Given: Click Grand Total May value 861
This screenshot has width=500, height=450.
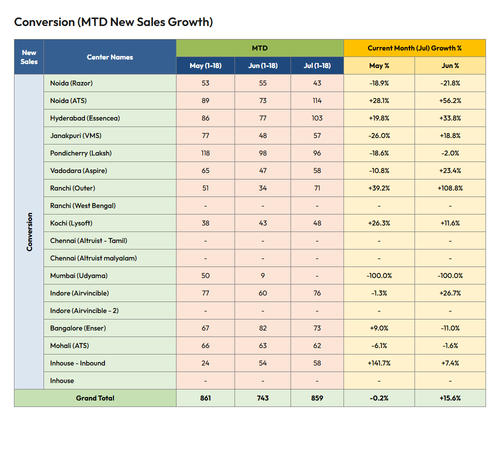Looking at the screenshot, I should click(x=206, y=398).
